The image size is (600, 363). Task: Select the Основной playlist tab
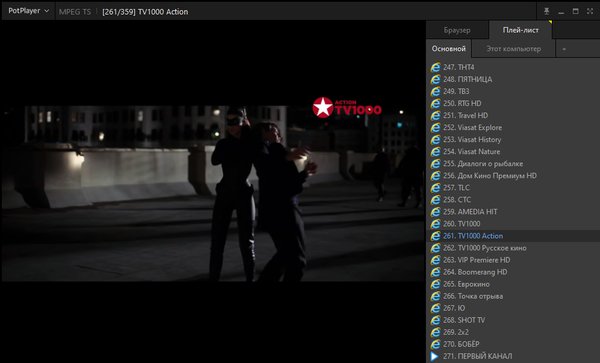(x=448, y=49)
